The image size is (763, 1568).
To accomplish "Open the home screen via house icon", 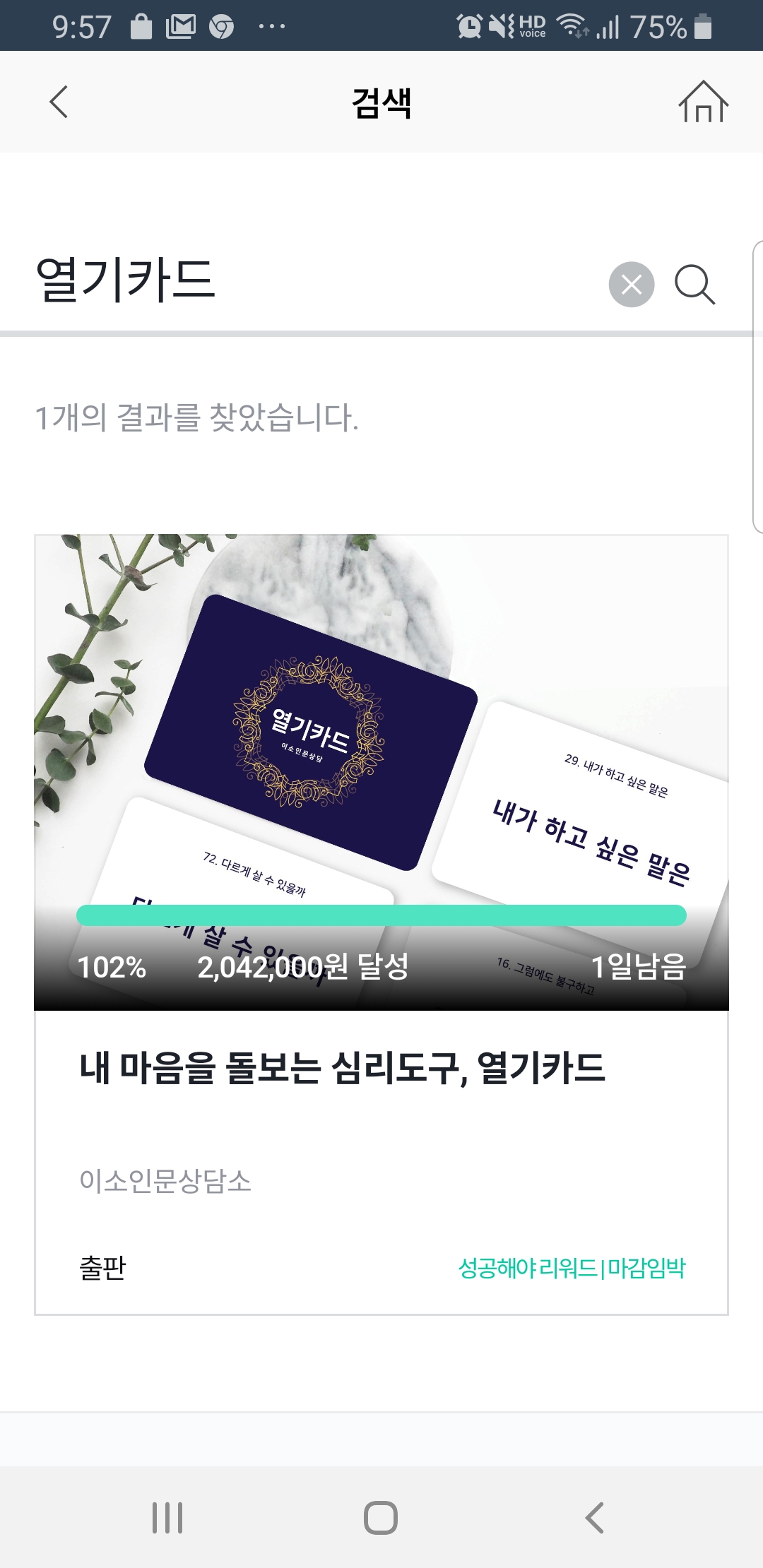I will tap(703, 102).
